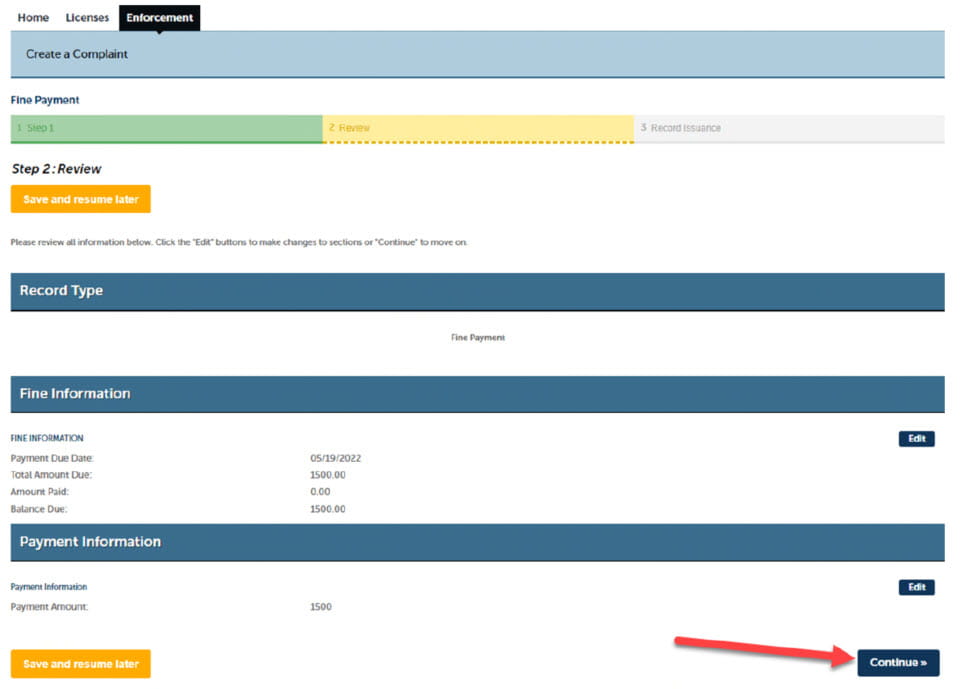The image size is (961, 689).
Task: Click the Amount Paid value 0.00
Action: (320, 492)
